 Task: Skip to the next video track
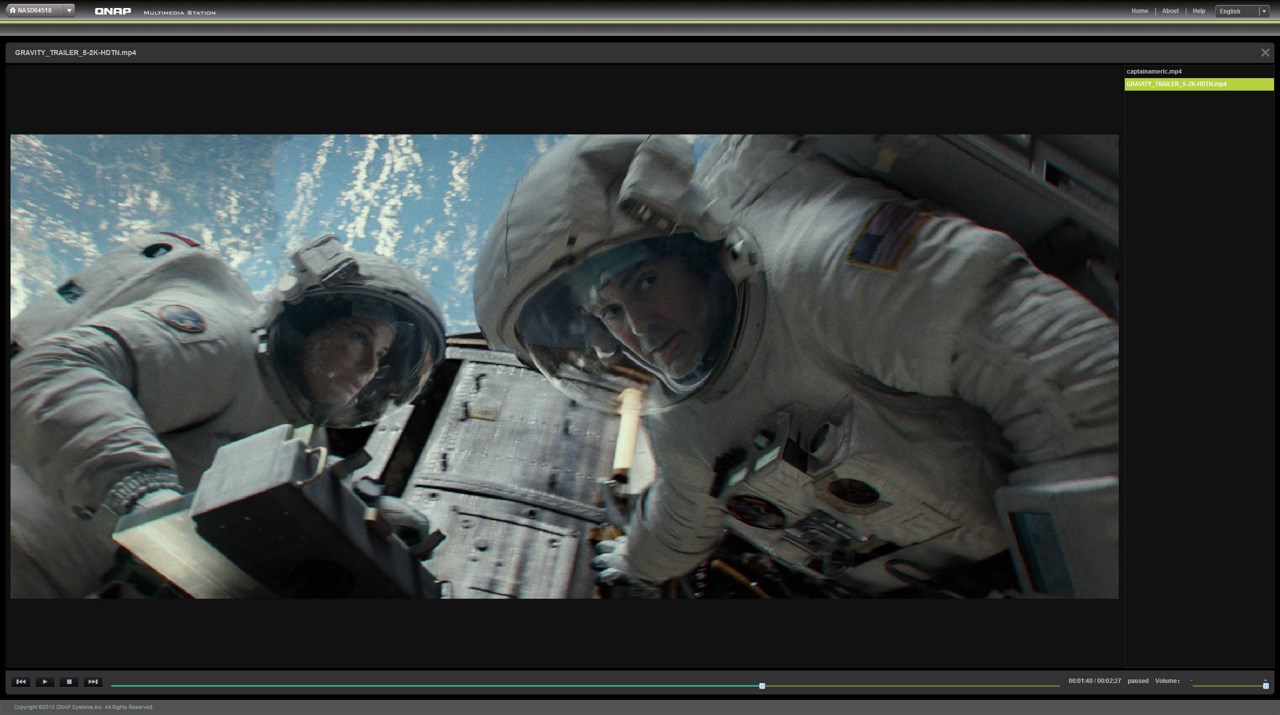pyautogui.click(x=93, y=682)
